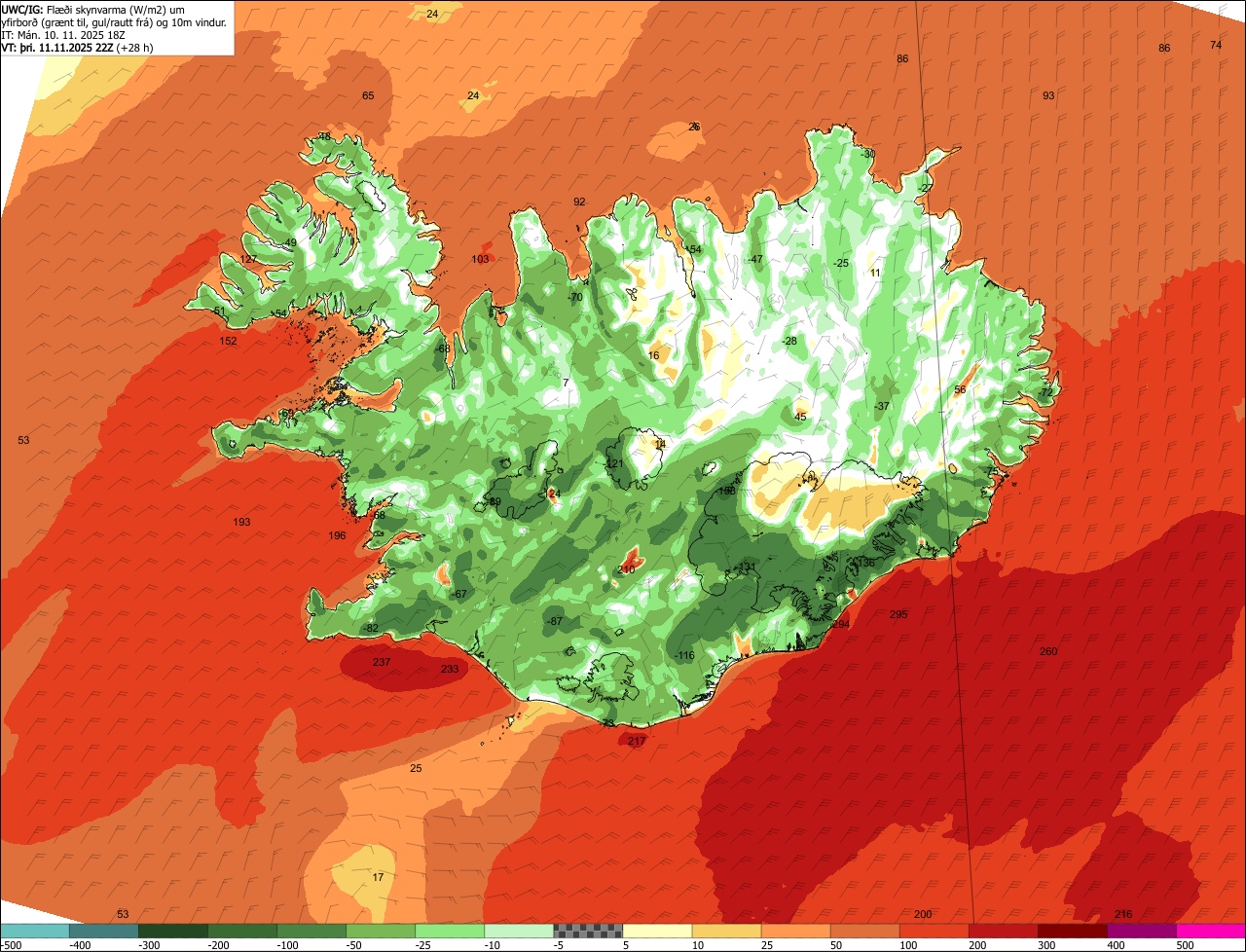Click the map value -70
1246x952 pixels.
click(x=574, y=297)
